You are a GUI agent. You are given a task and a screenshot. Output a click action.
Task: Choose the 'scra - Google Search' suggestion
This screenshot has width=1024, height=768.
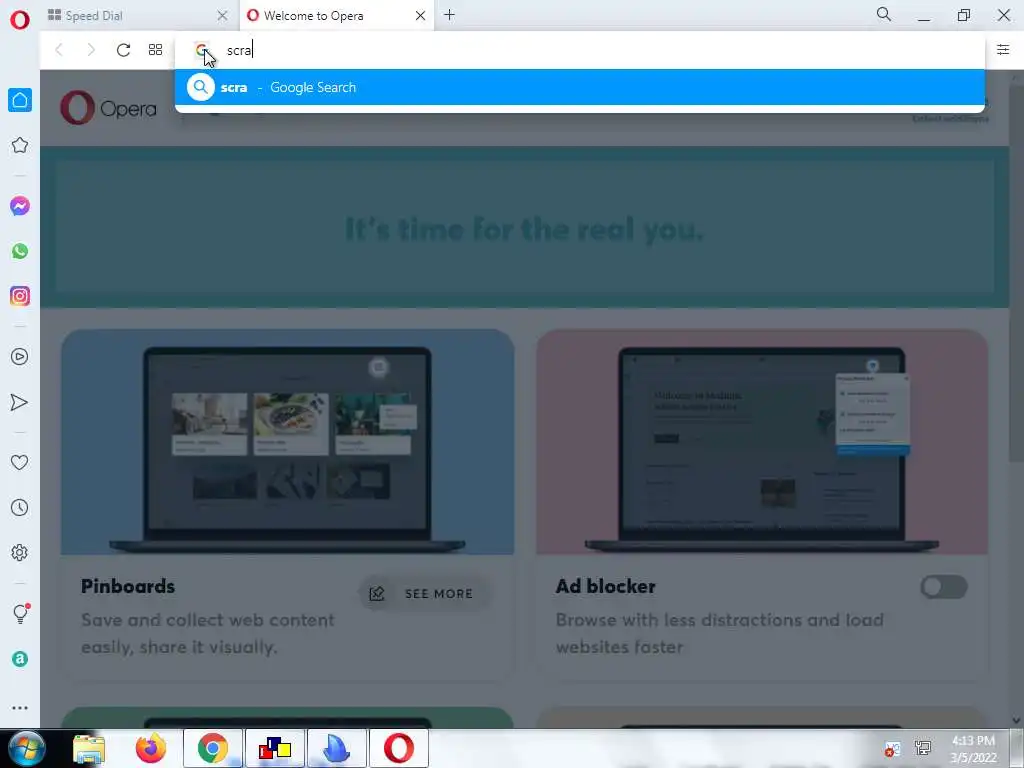tap(579, 87)
